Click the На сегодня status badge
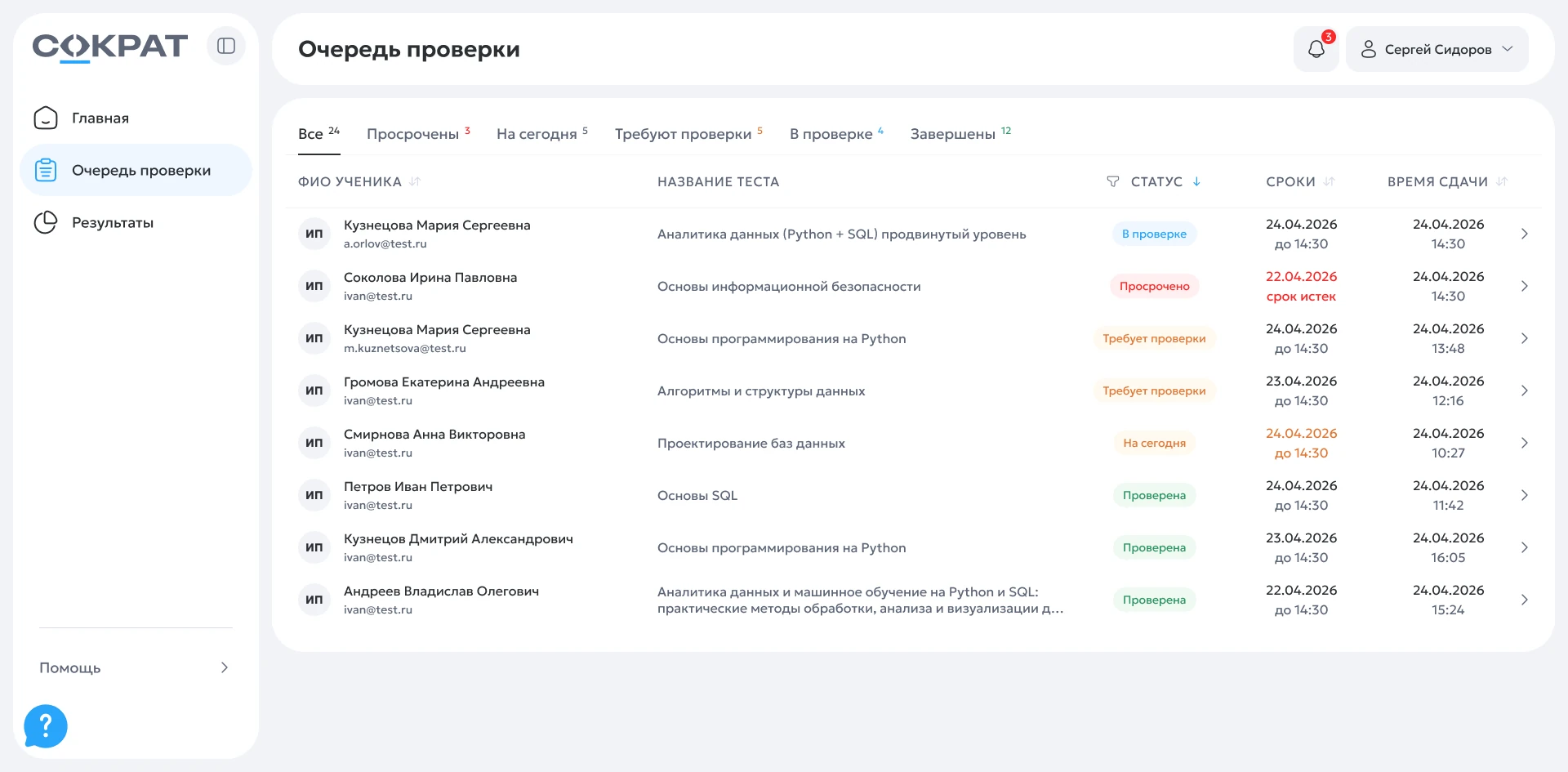1568x772 pixels. pyautogui.click(x=1154, y=443)
